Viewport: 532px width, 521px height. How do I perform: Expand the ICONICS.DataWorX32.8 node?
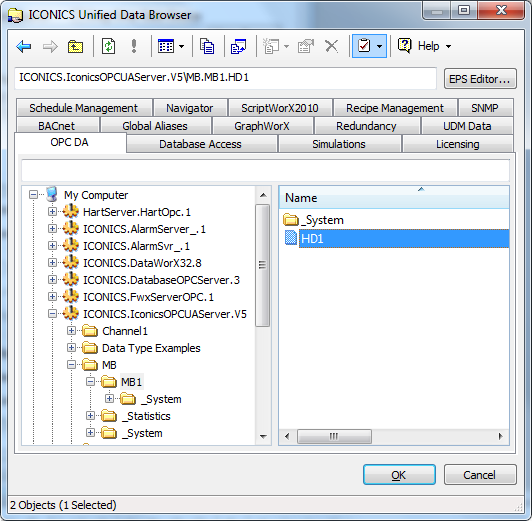[x=52, y=263]
